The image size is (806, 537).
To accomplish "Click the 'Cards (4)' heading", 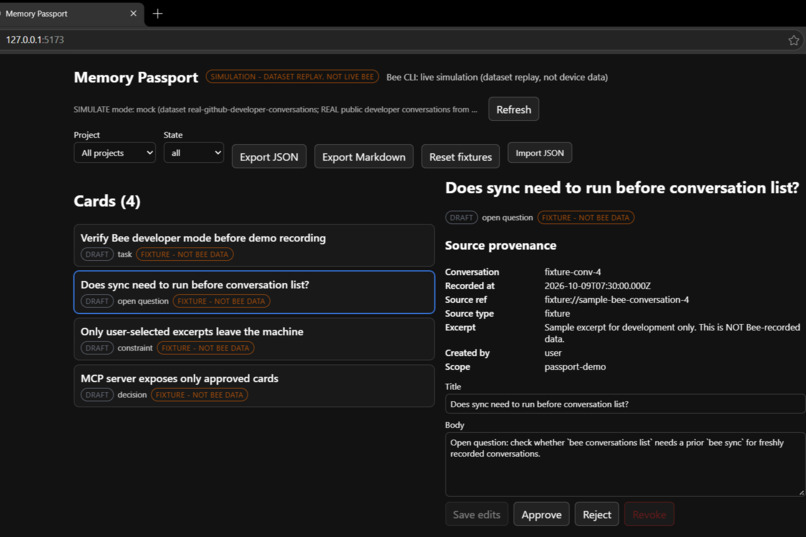I will (107, 201).
